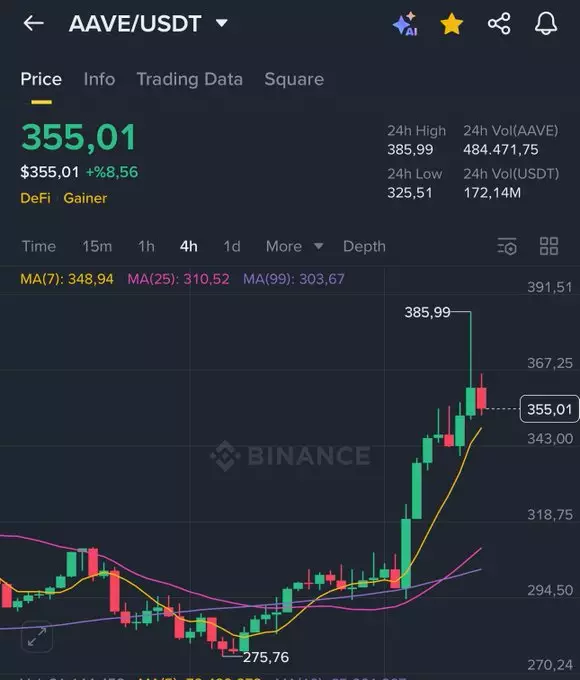Tap the 24h Vol(USDT) value 172,14M
The height and width of the screenshot is (680, 580).
pos(492,193)
